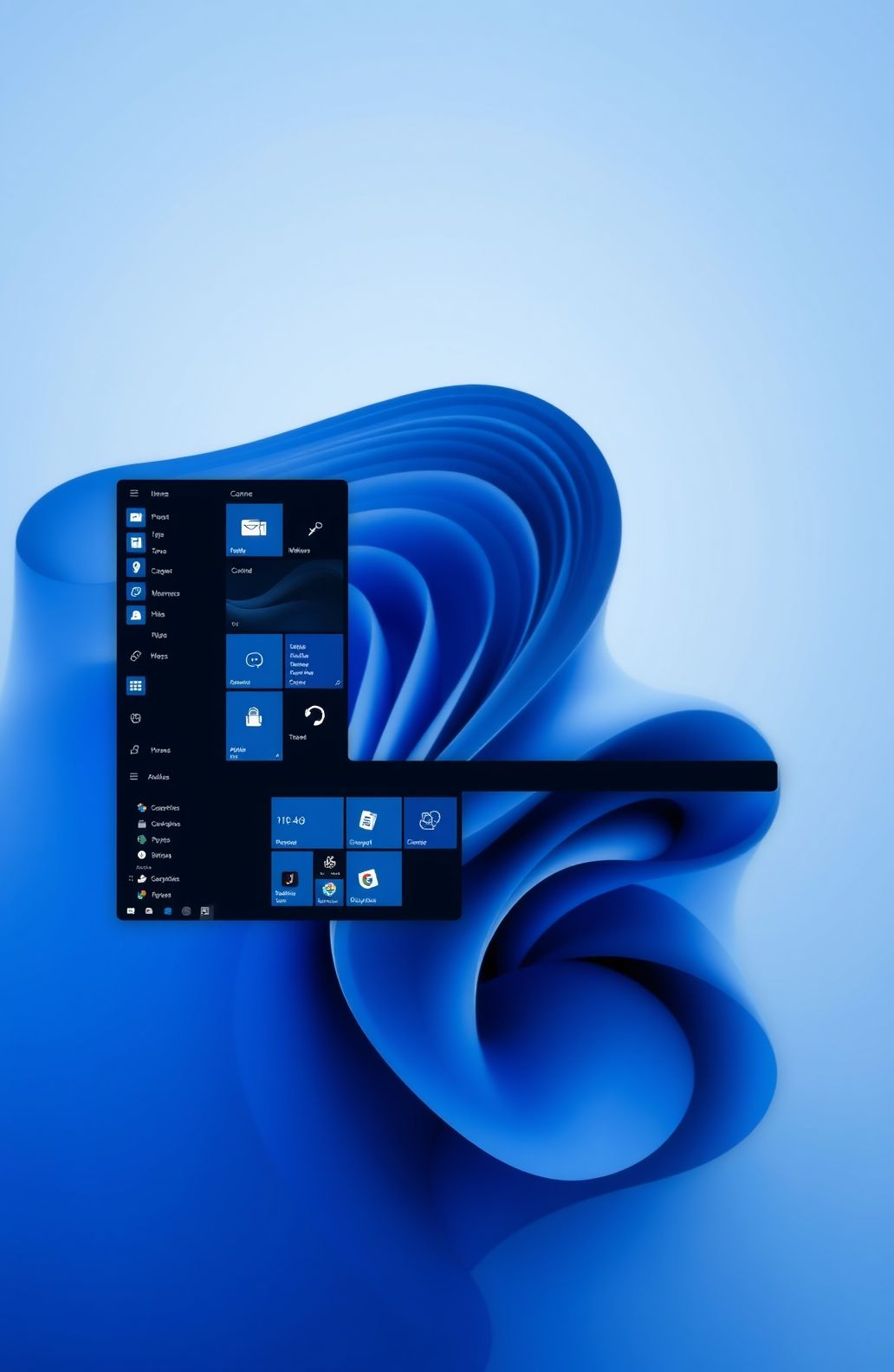Click the chain link icon in the sidebar

click(x=135, y=657)
